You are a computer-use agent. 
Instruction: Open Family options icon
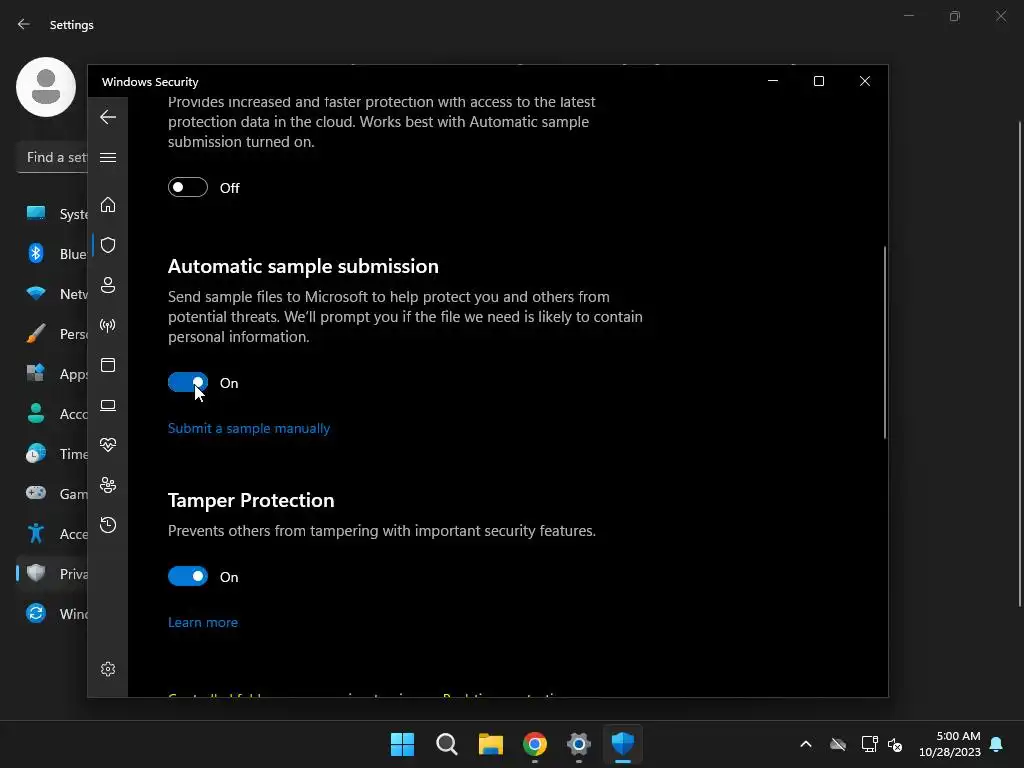coord(108,485)
